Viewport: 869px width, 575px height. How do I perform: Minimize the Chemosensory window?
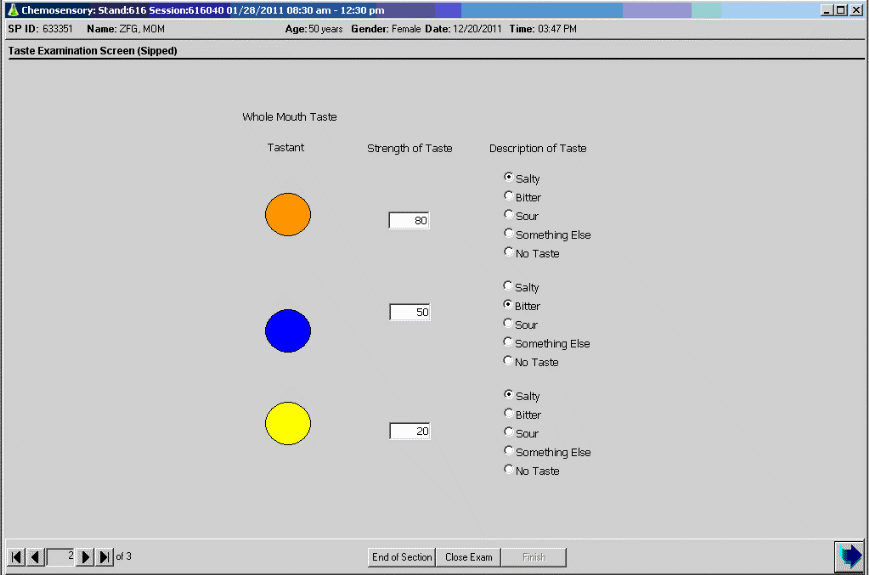coord(827,10)
